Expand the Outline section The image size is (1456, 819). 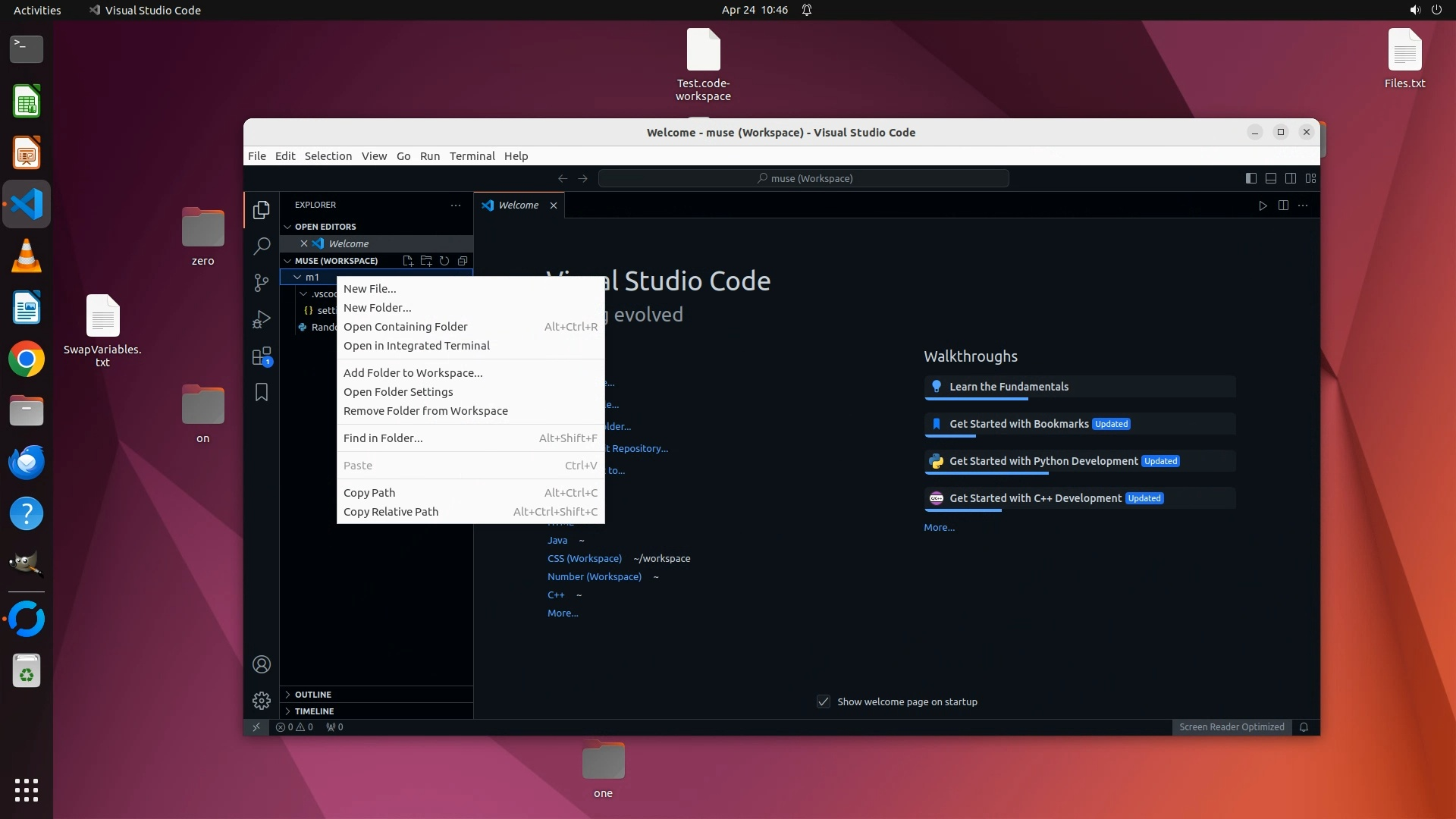(312, 695)
